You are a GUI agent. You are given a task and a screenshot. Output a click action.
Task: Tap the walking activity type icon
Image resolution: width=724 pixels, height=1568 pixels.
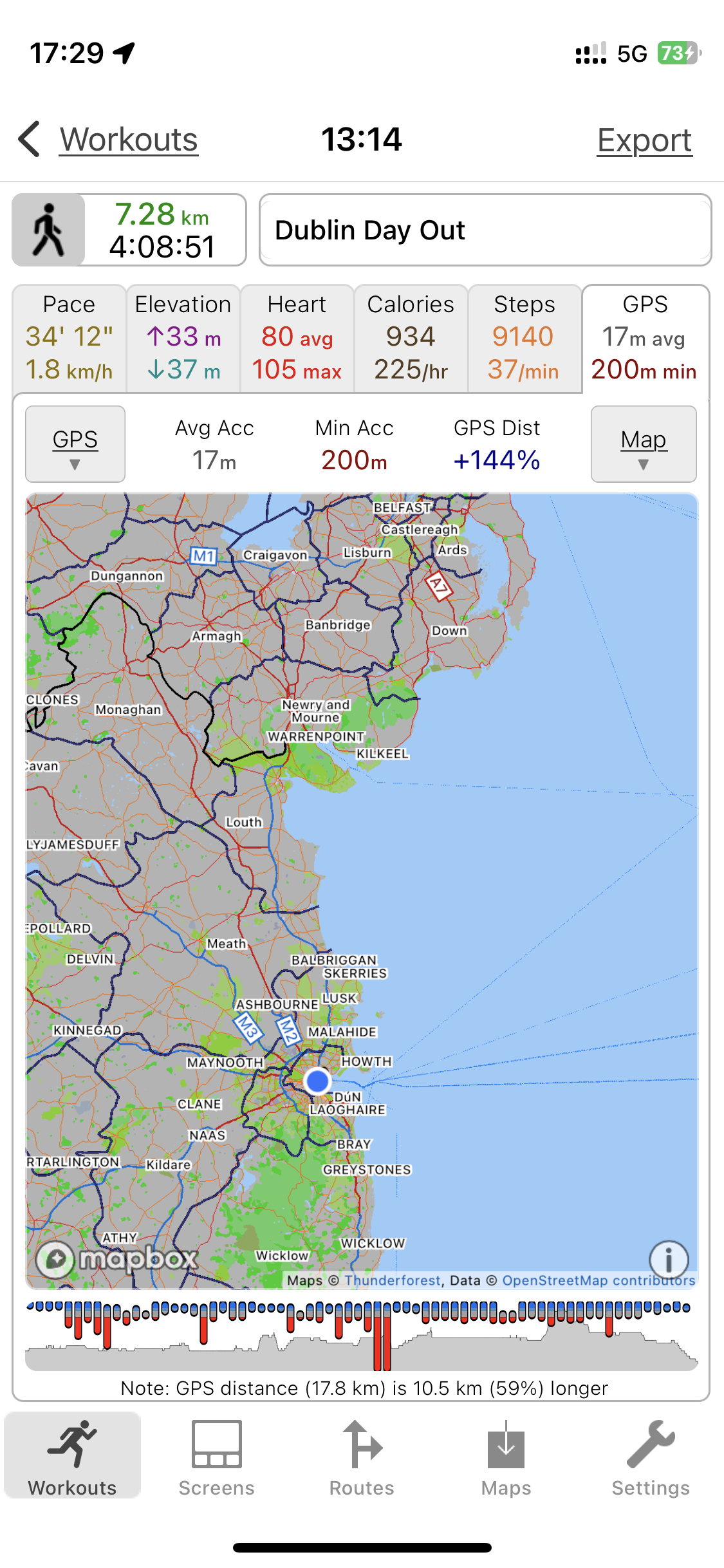[49, 230]
